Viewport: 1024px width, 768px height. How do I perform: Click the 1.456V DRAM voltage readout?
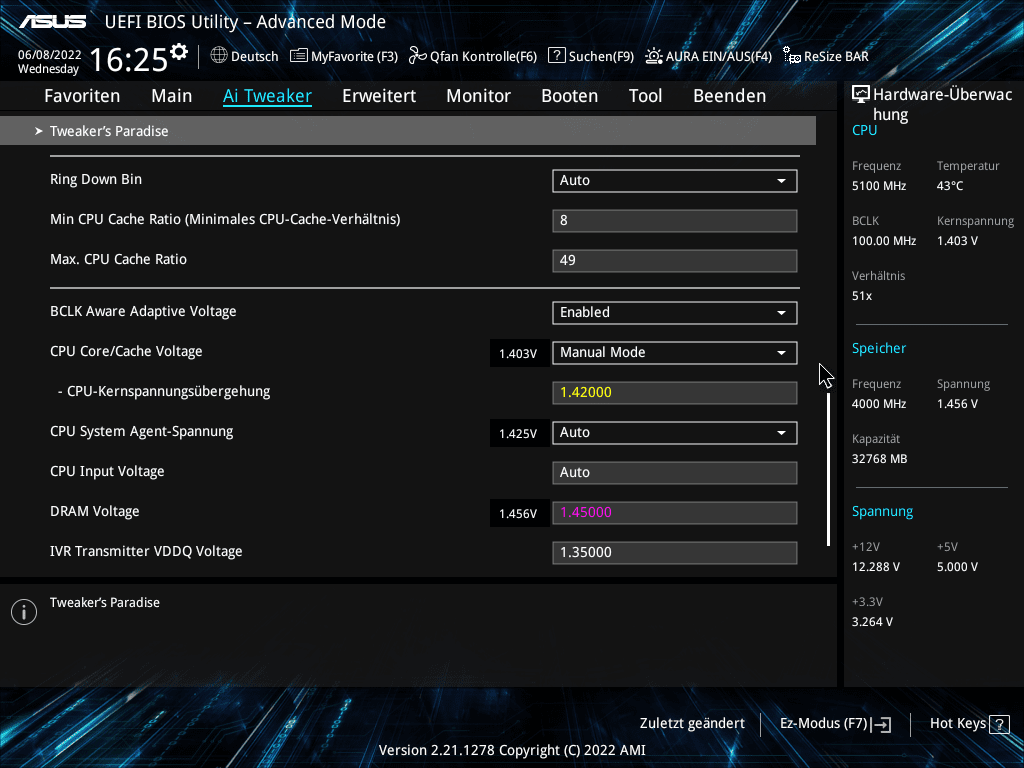(x=518, y=513)
